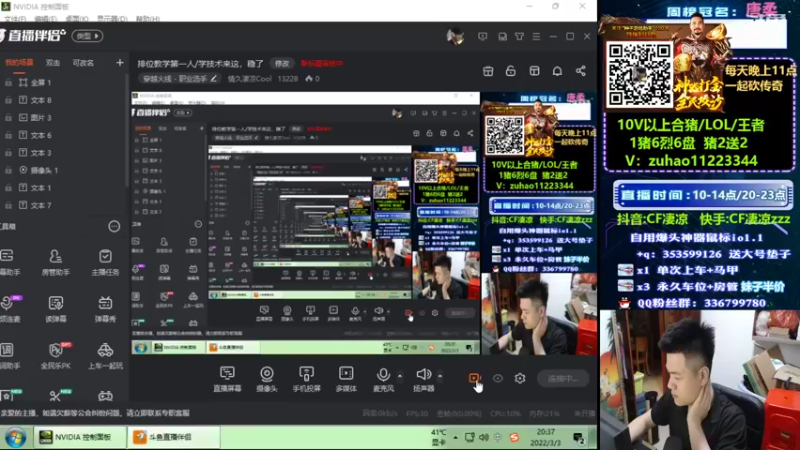
Task: Click the stream preview canvas
Action: (x=363, y=223)
